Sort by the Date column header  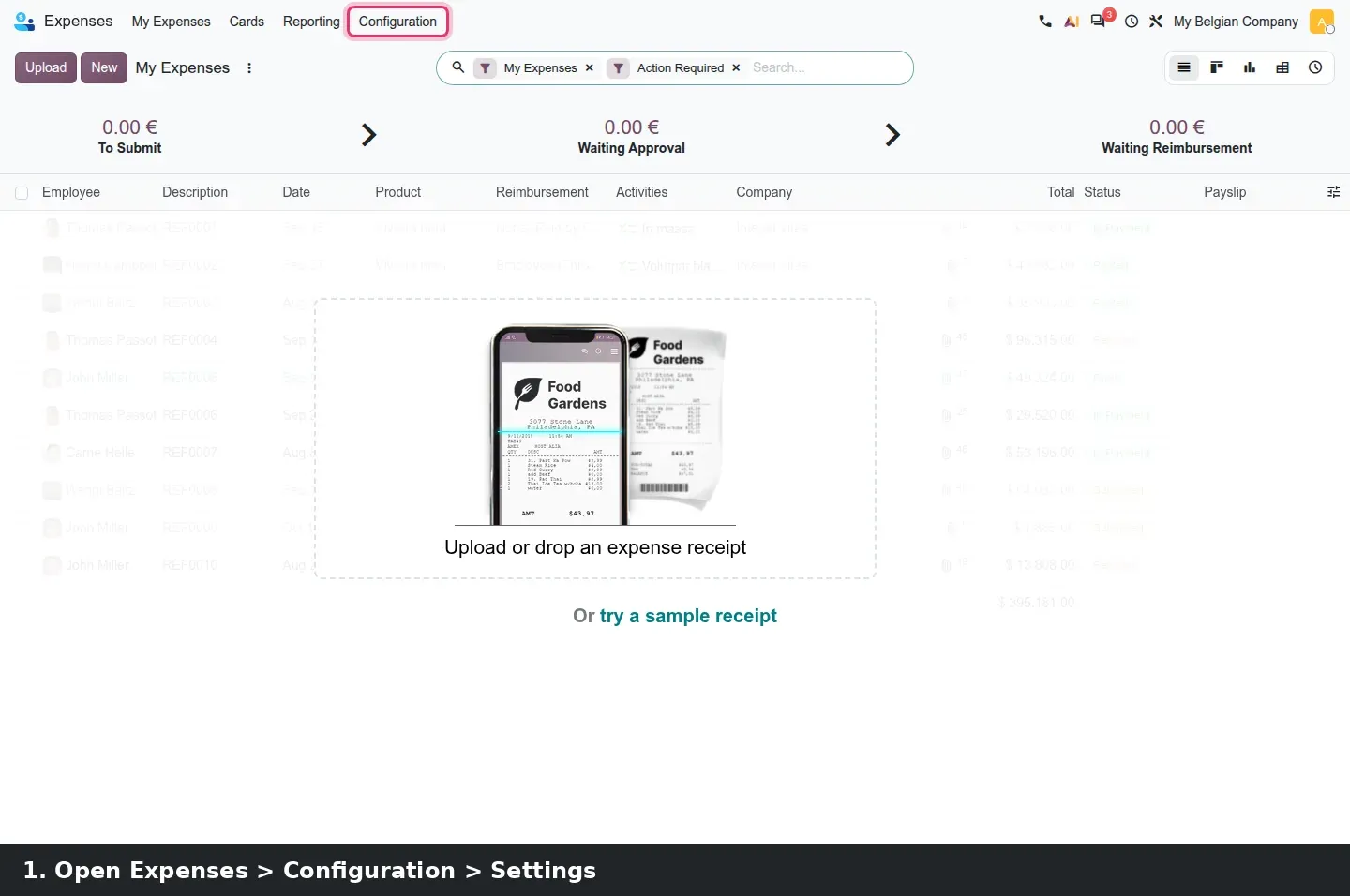[296, 192]
